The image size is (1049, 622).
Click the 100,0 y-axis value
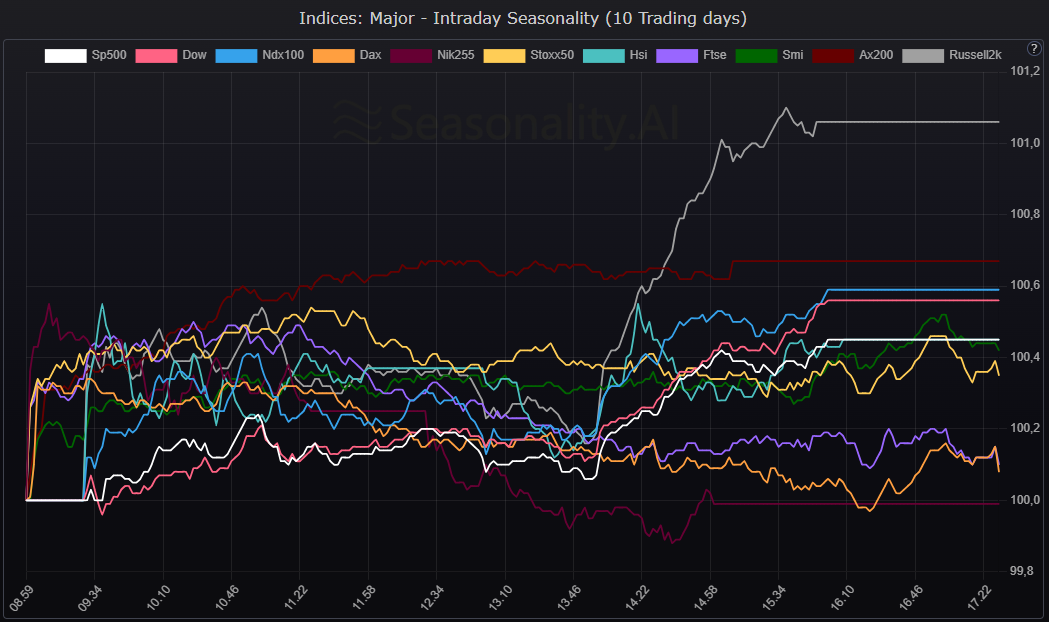tap(1024, 500)
